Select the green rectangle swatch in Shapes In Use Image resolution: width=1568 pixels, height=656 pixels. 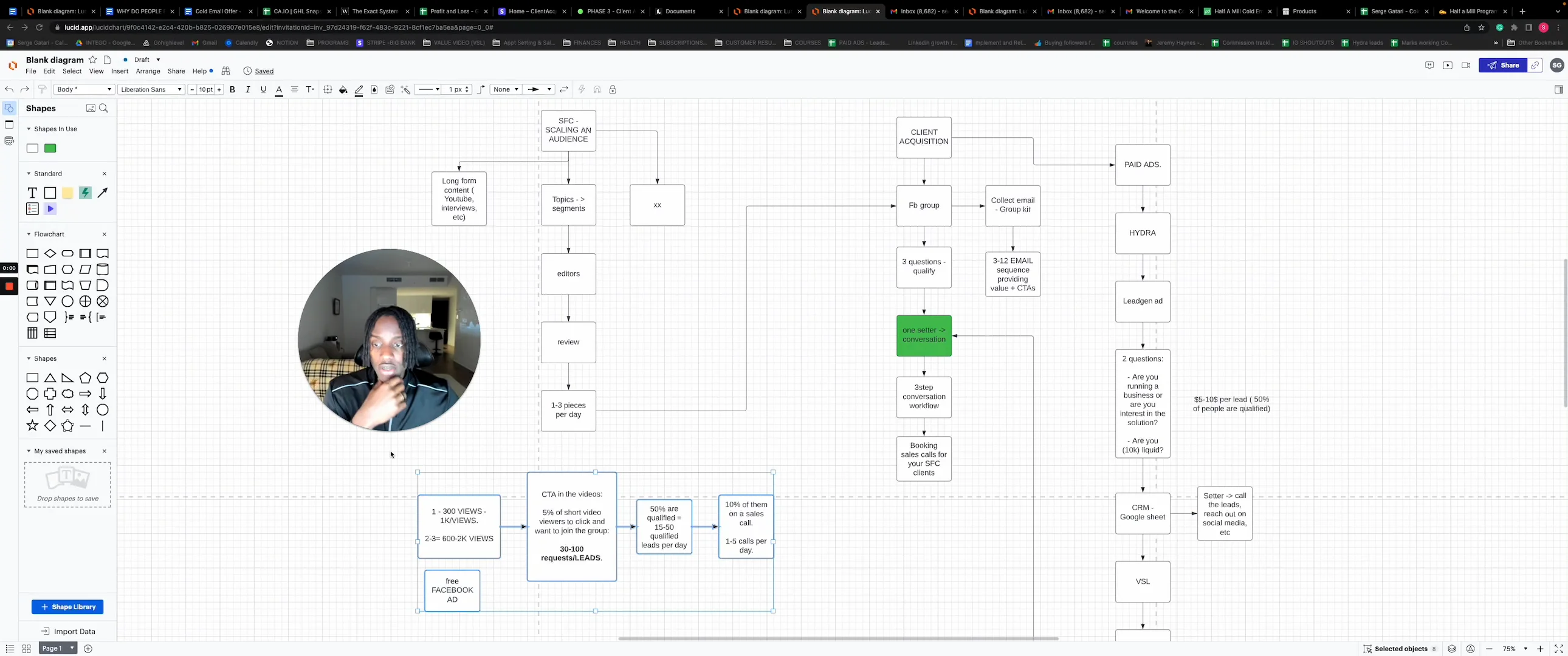coord(50,148)
